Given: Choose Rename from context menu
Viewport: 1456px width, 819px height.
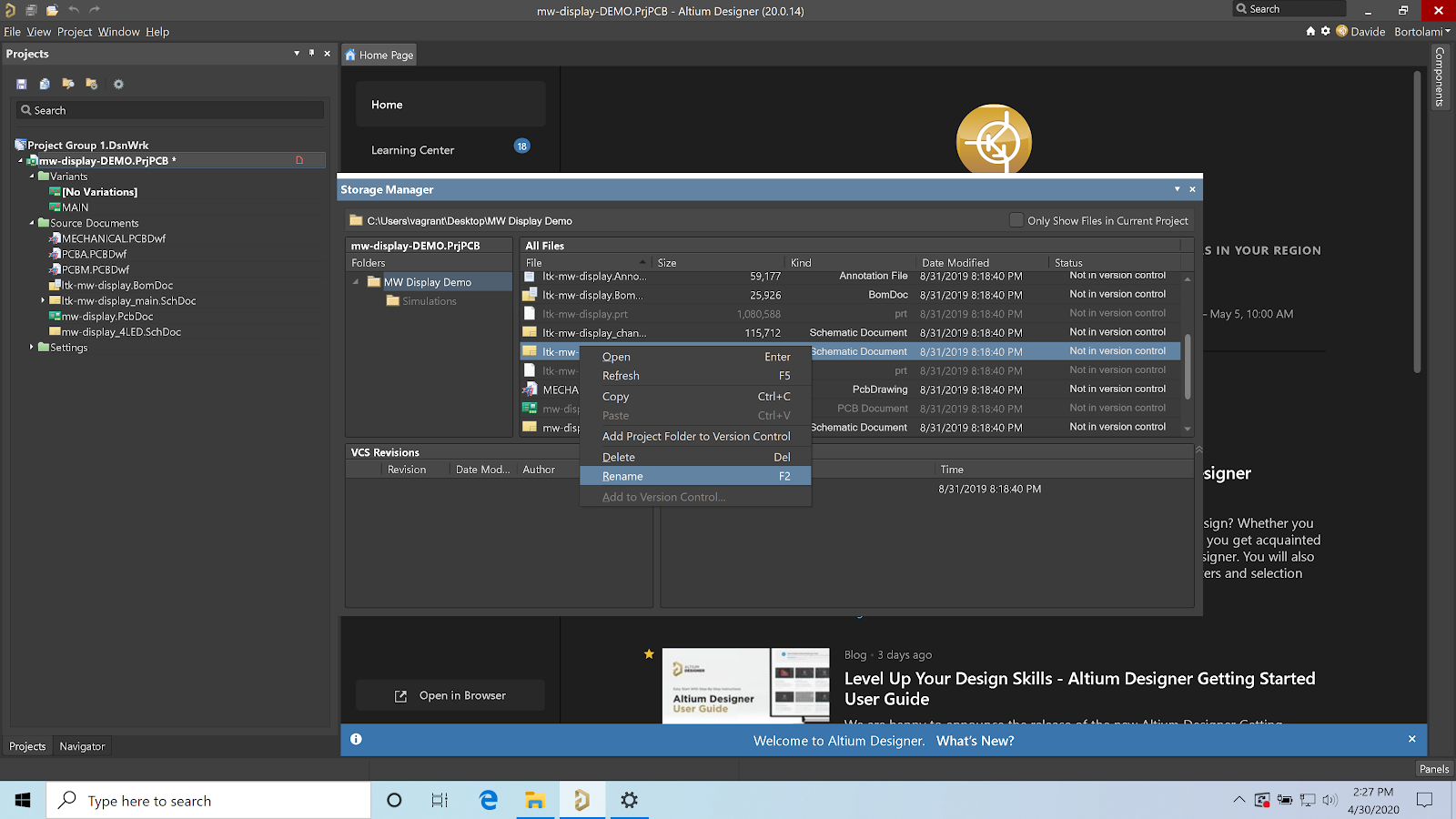Looking at the screenshot, I should [695, 476].
